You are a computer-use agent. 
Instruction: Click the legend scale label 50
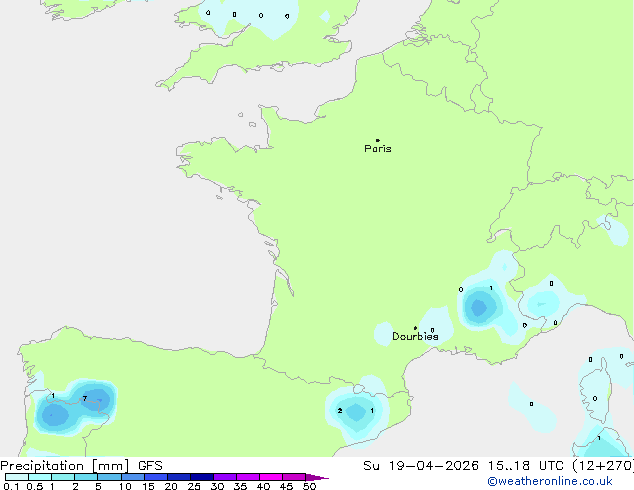(309, 486)
